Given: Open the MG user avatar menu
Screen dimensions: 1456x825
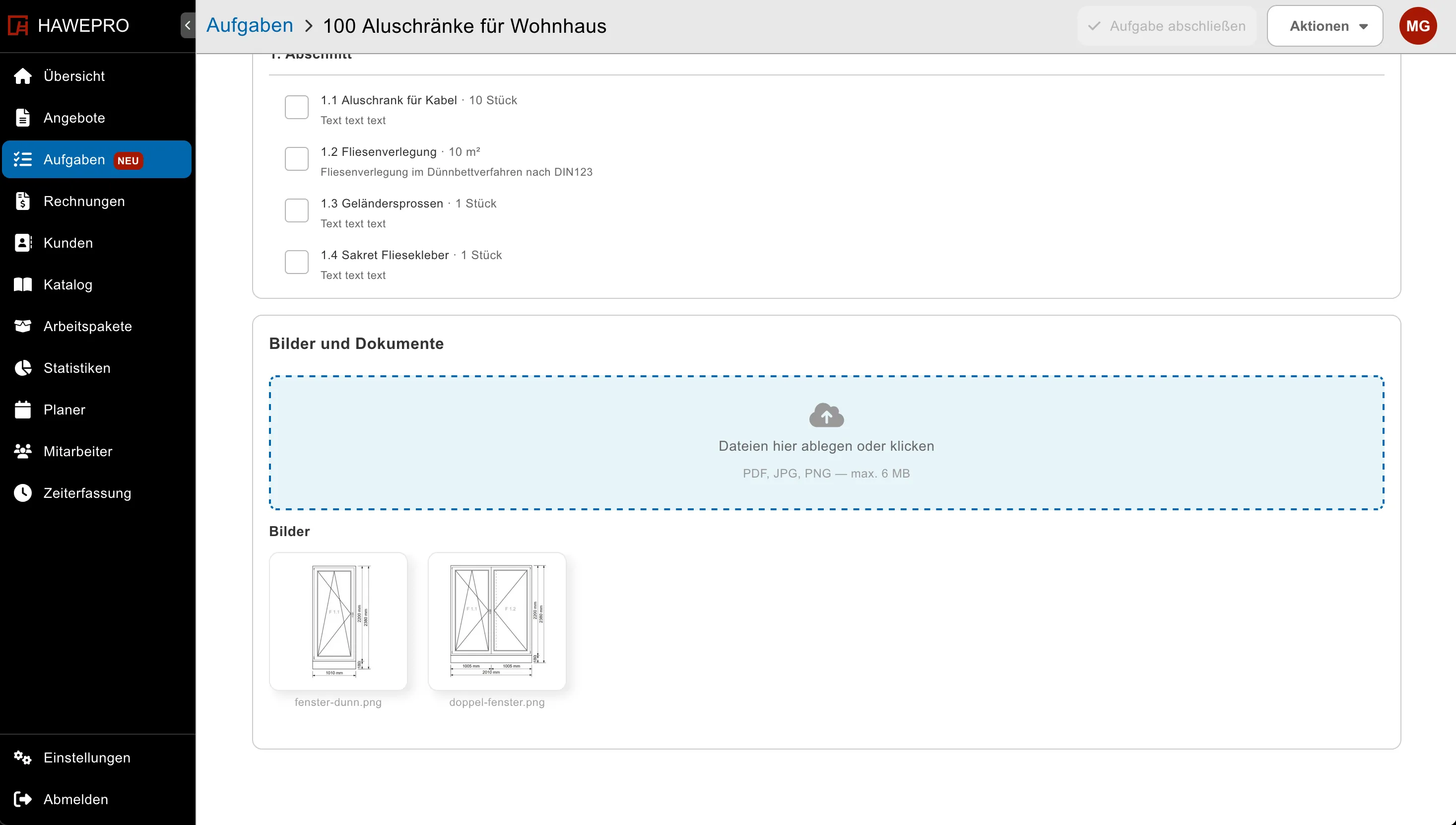Looking at the screenshot, I should 1417,26.
